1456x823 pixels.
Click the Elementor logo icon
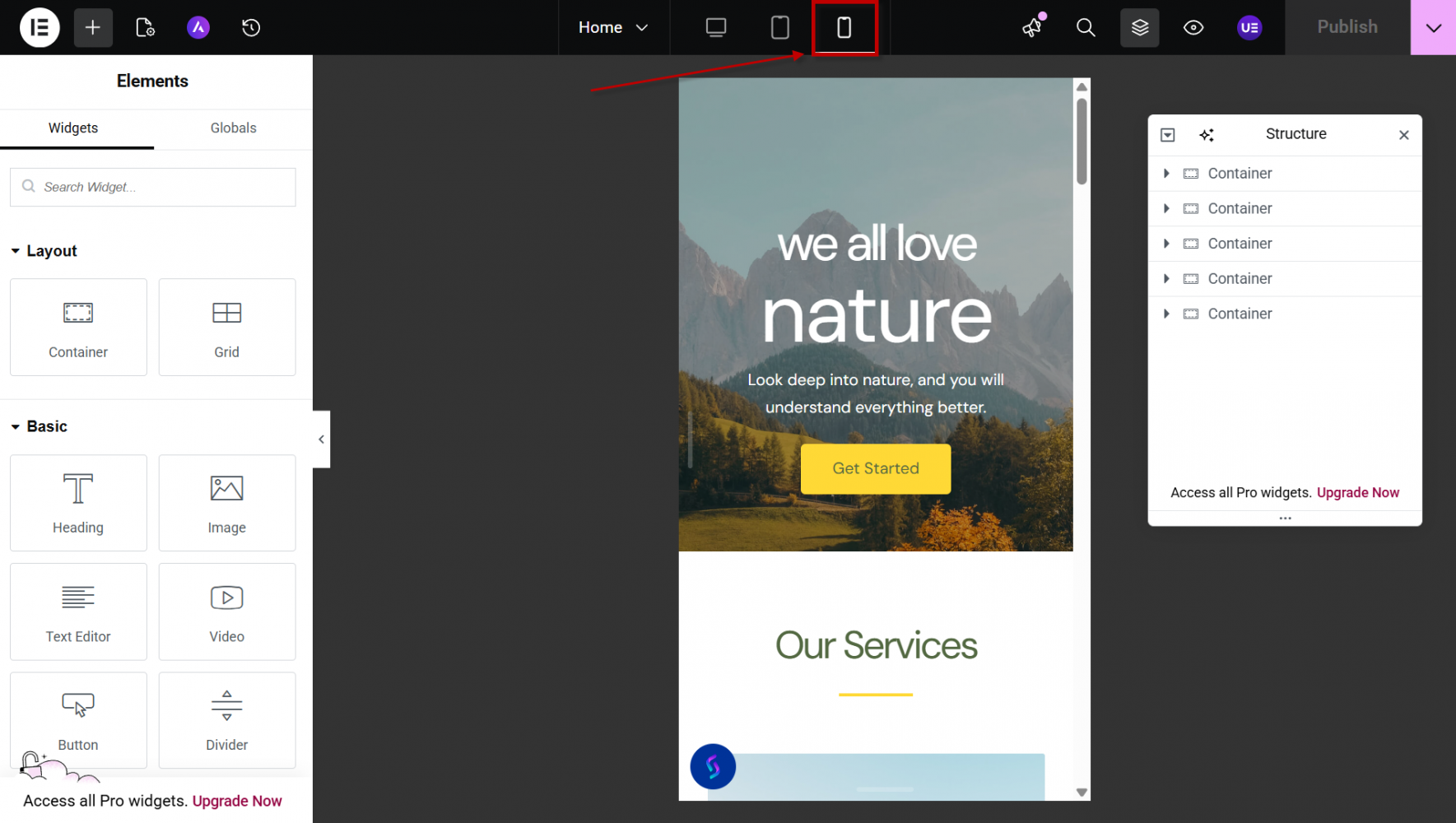40,27
